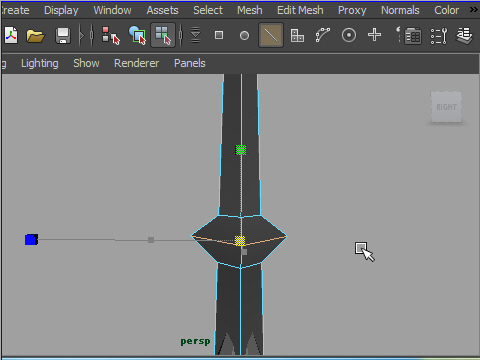
Task: Click the toolbar handle after the arrow
Action: [x=91, y=35]
